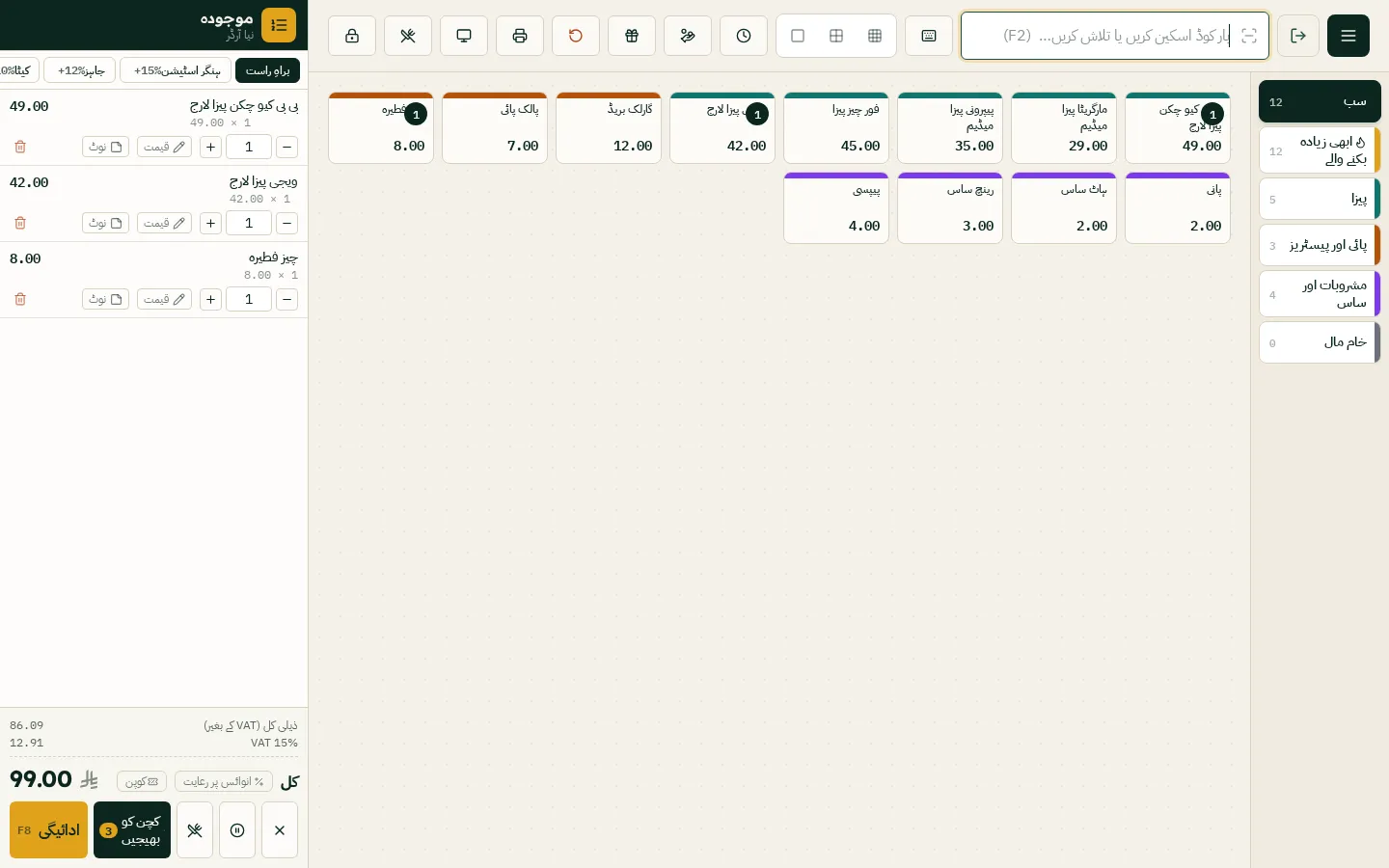Add پیپسی 4.00 product card
This screenshot has height=868, width=1389.
click(836, 208)
